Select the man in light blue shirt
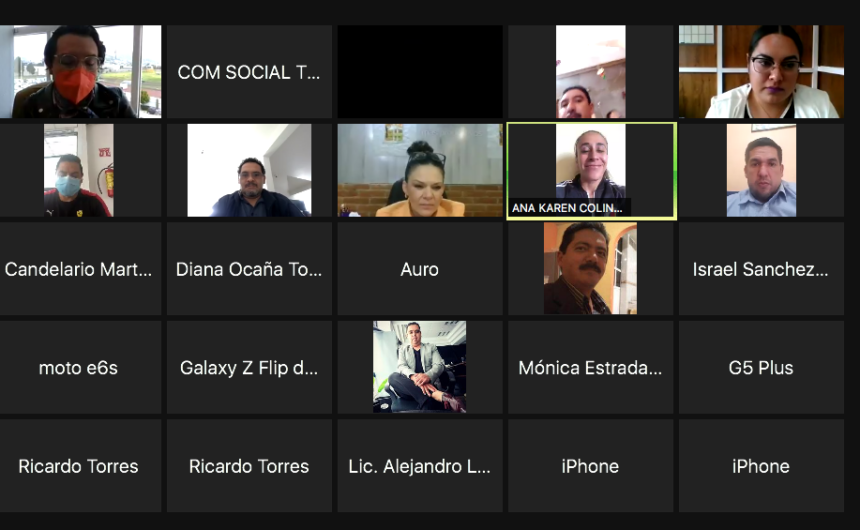 coord(761,170)
